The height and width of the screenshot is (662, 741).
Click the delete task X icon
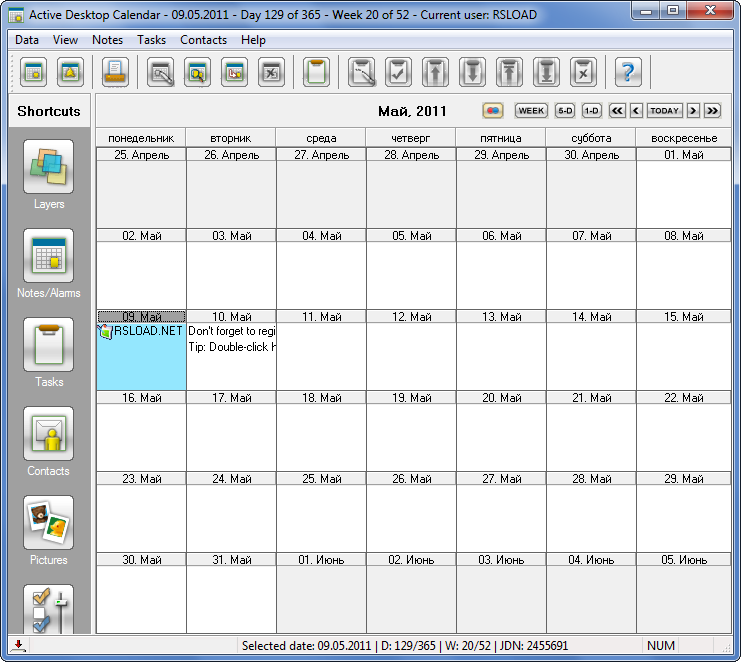(583, 72)
